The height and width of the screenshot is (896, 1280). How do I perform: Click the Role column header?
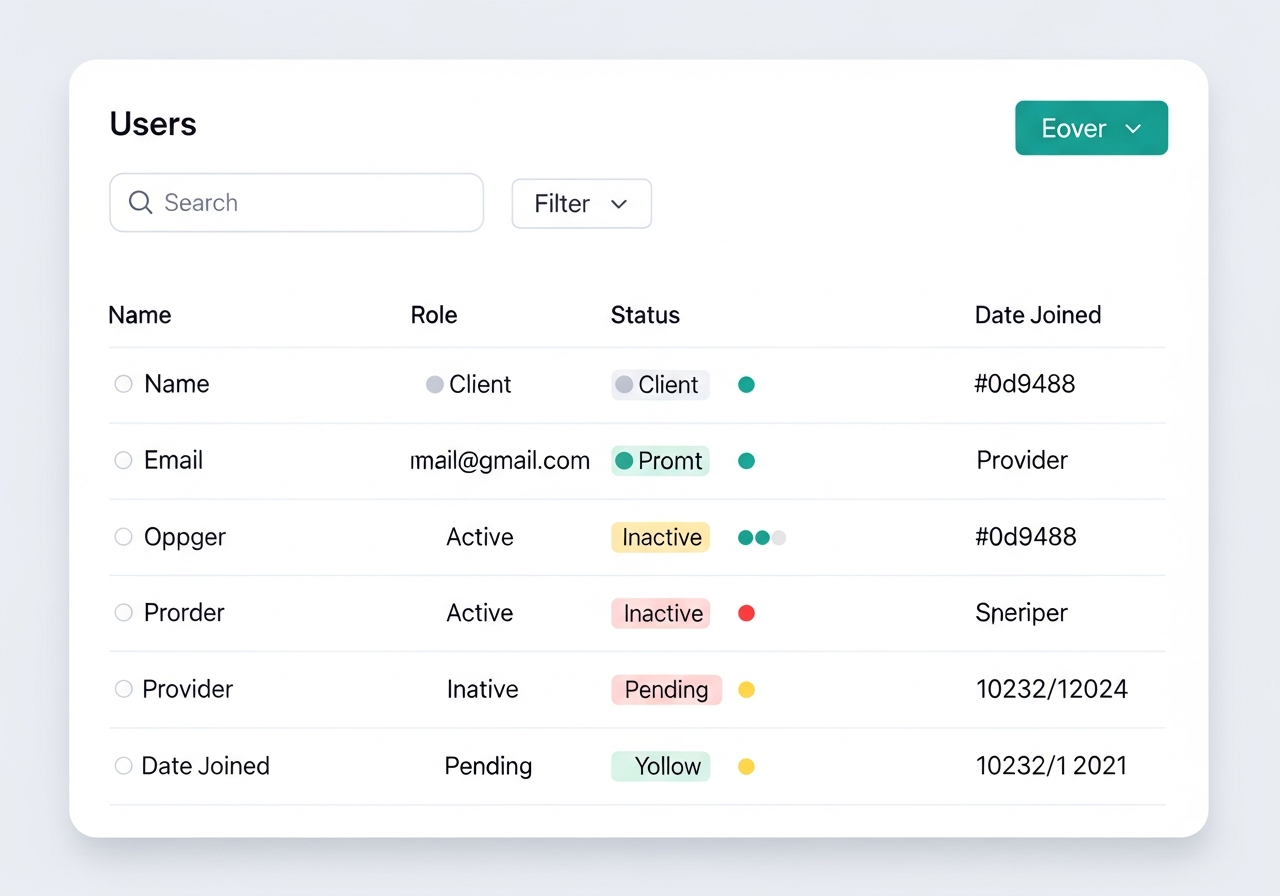click(x=434, y=315)
